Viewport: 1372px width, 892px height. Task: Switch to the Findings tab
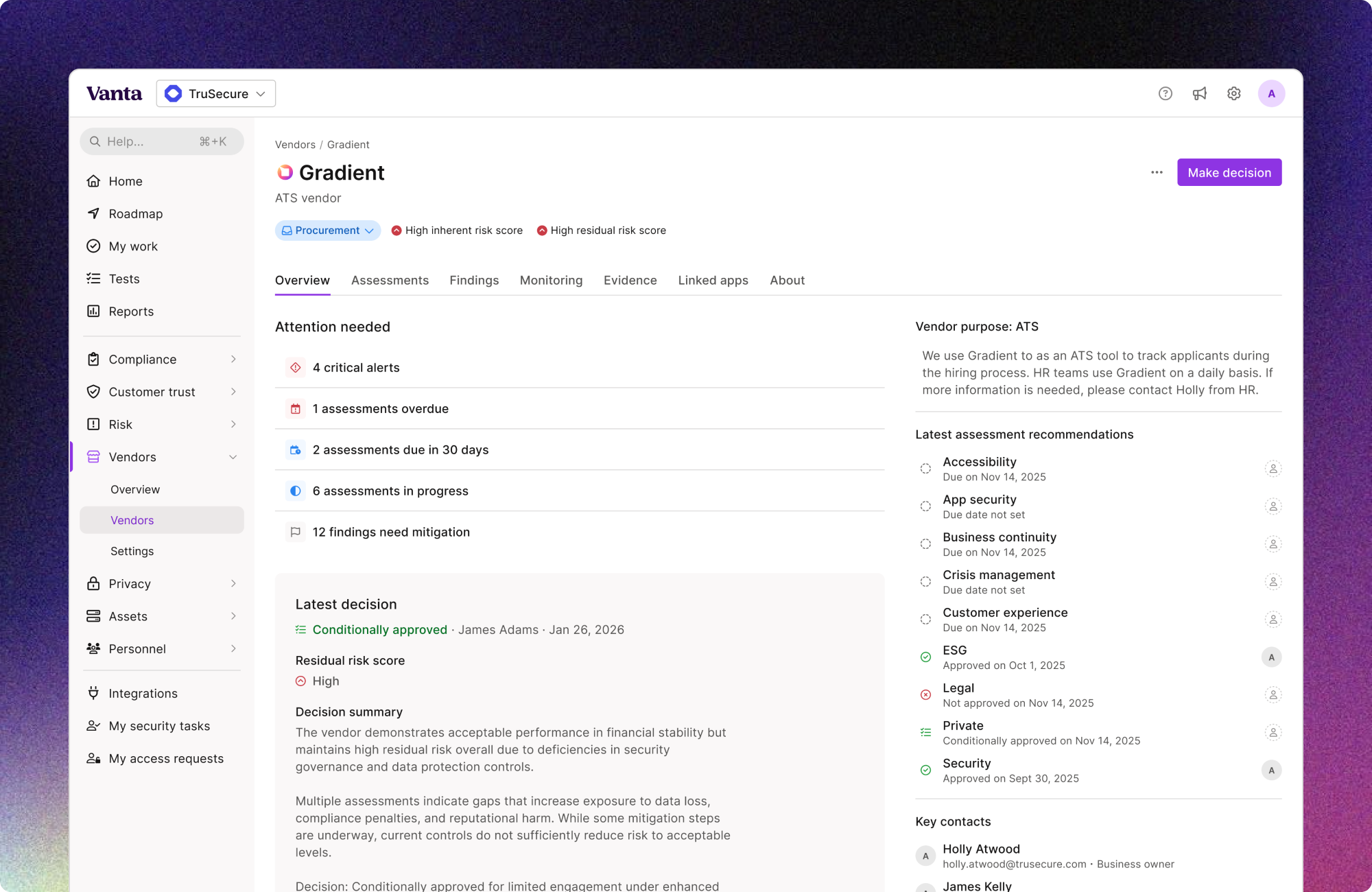pos(474,281)
